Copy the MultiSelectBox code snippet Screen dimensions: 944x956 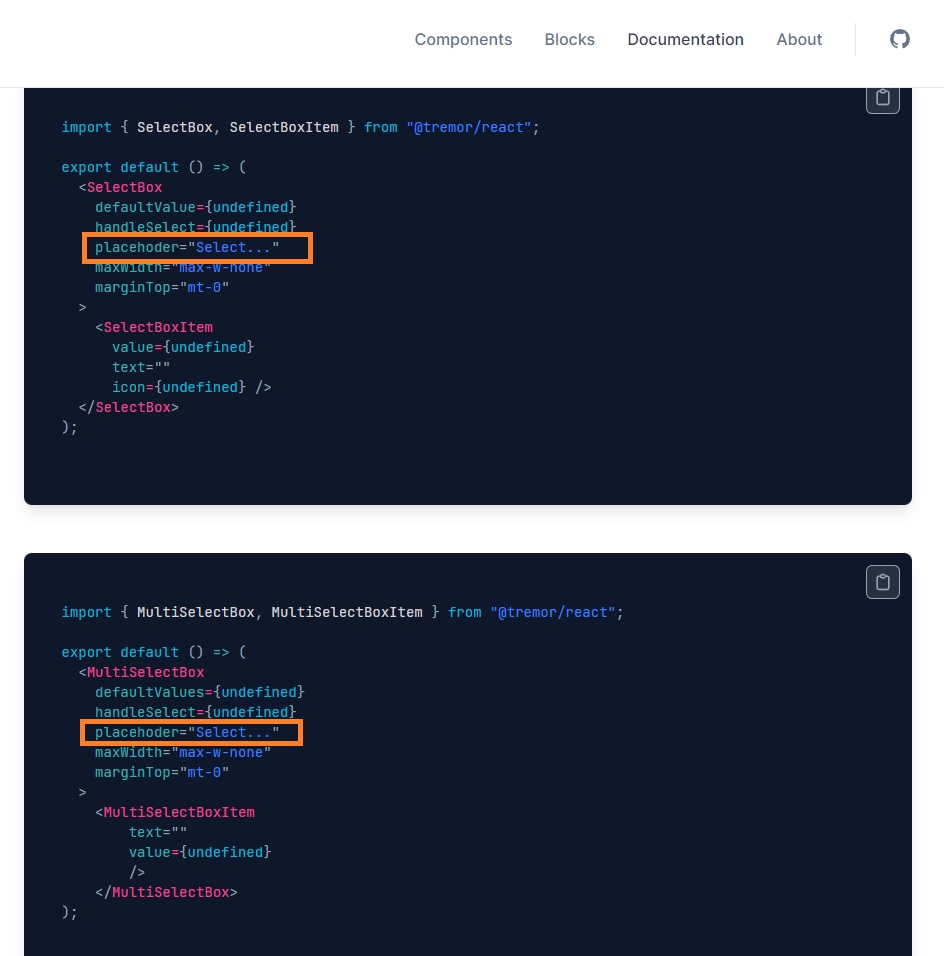pos(882,582)
